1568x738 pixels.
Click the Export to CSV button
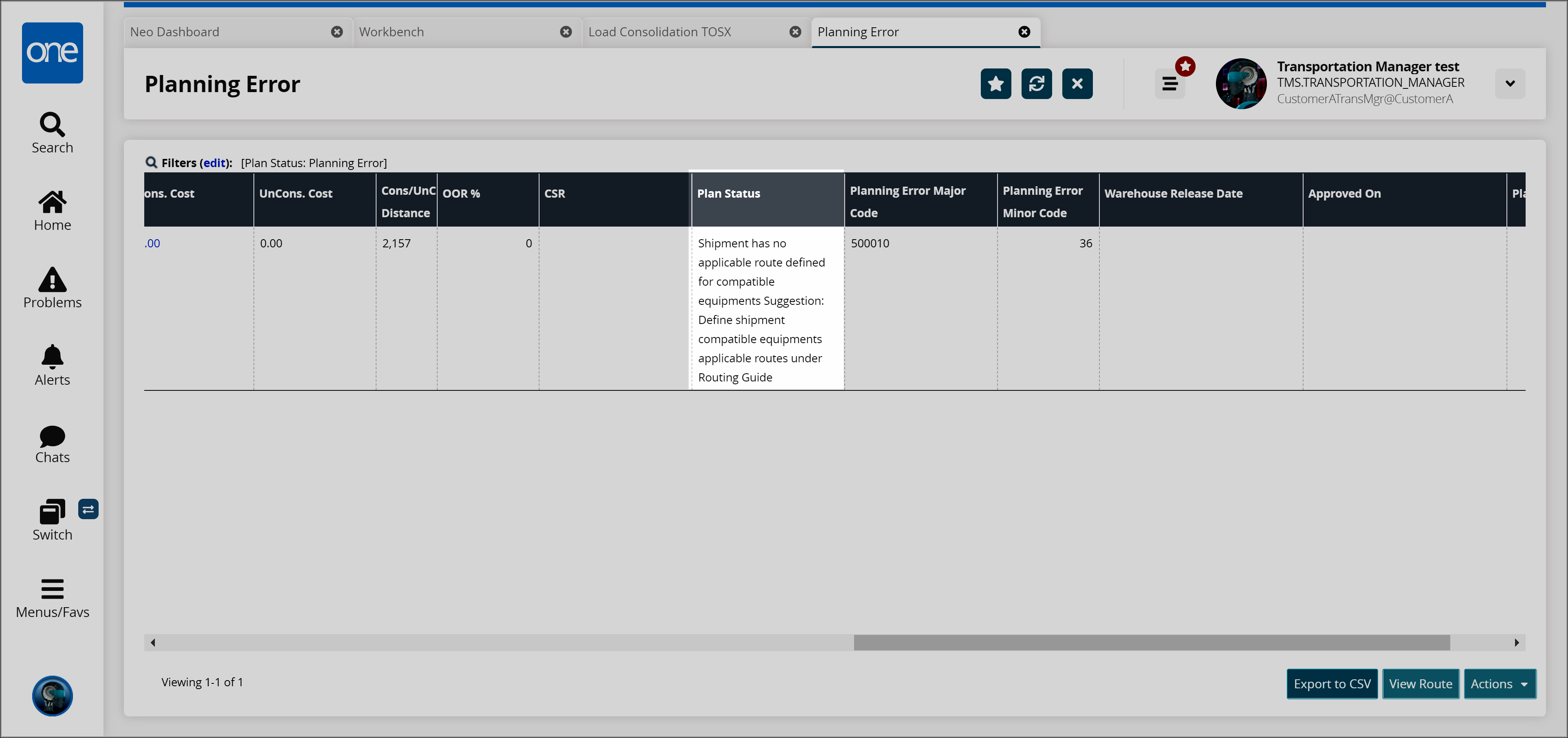coord(1332,684)
